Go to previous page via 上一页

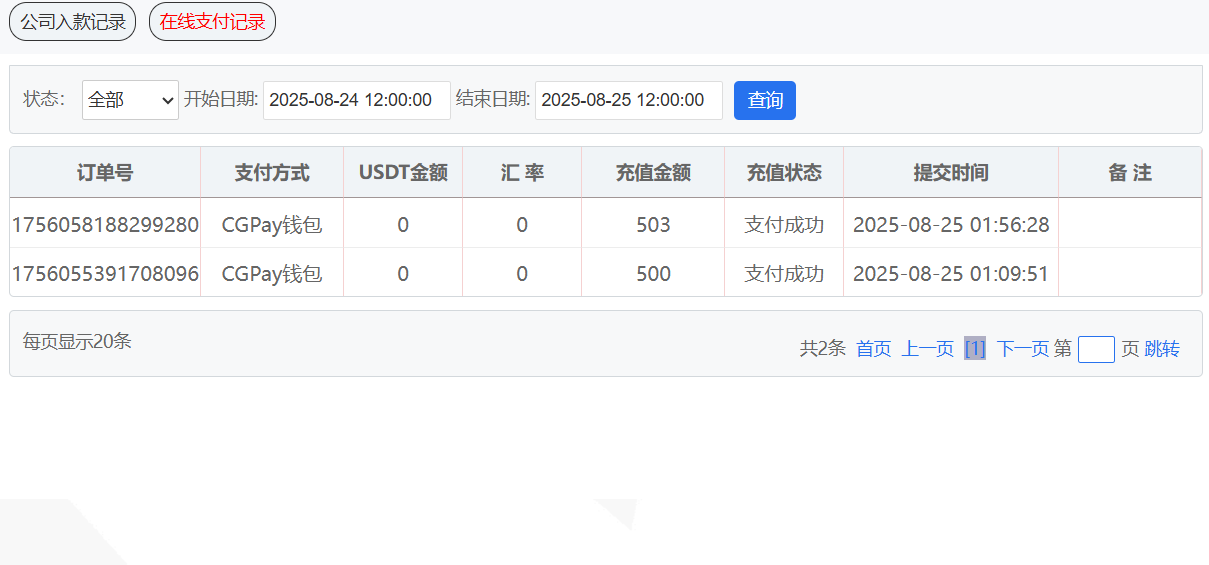pyautogui.click(x=927, y=349)
